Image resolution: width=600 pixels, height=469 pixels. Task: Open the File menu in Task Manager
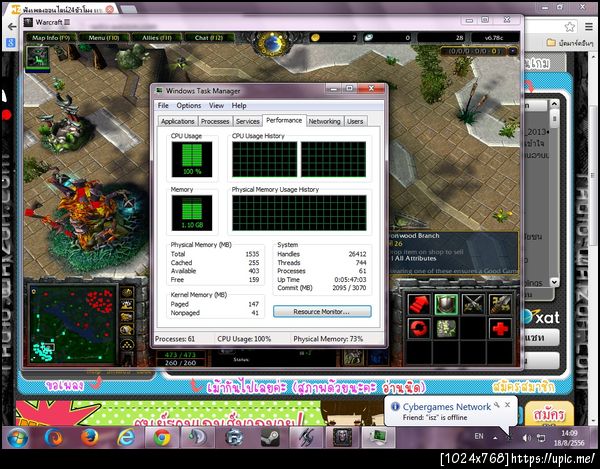coord(163,106)
